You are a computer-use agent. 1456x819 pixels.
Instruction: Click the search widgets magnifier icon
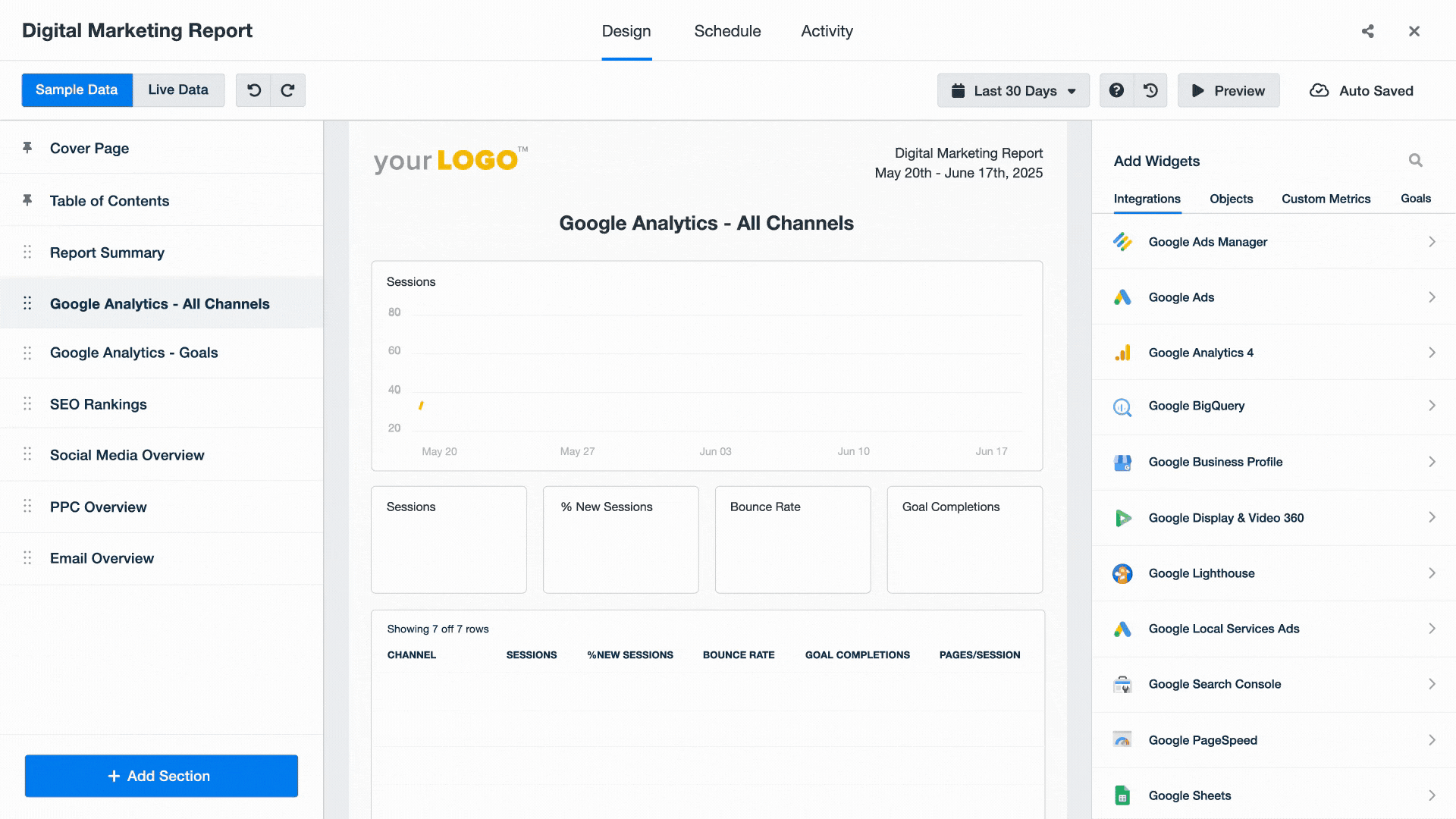coord(1415,160)
